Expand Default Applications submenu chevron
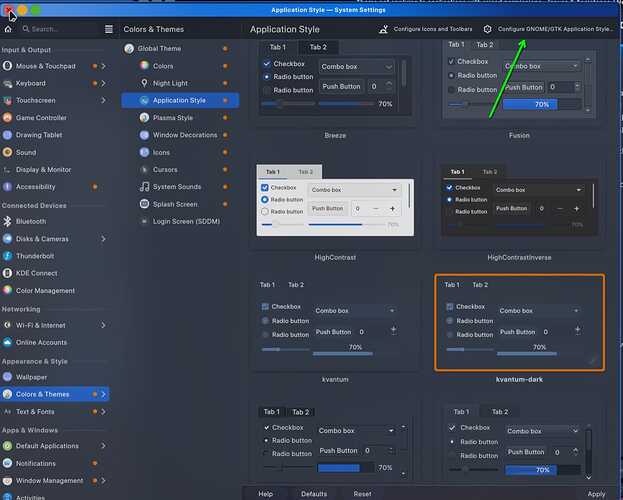This screenshot has width=623, height=500. 103,446
